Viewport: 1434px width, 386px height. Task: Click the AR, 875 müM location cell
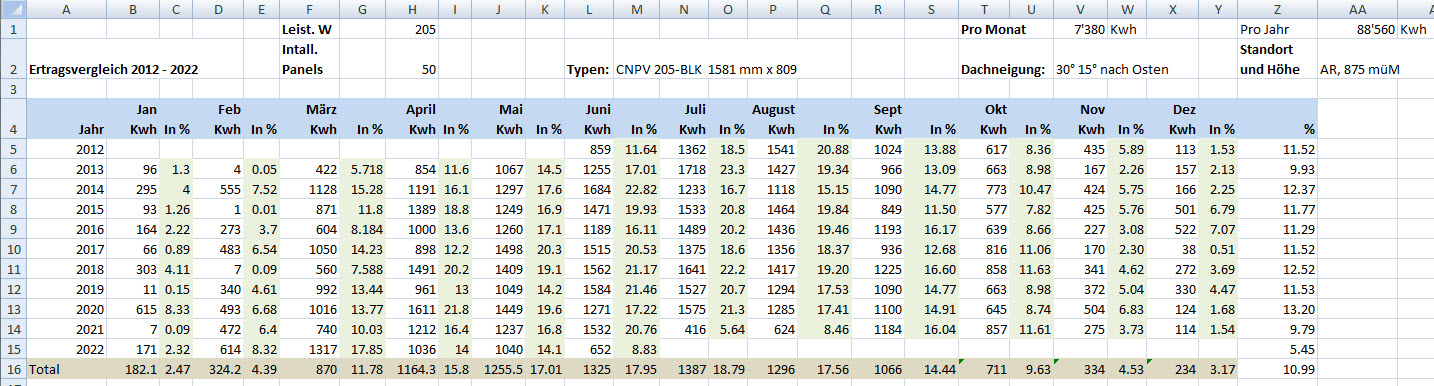[1359, 70]
